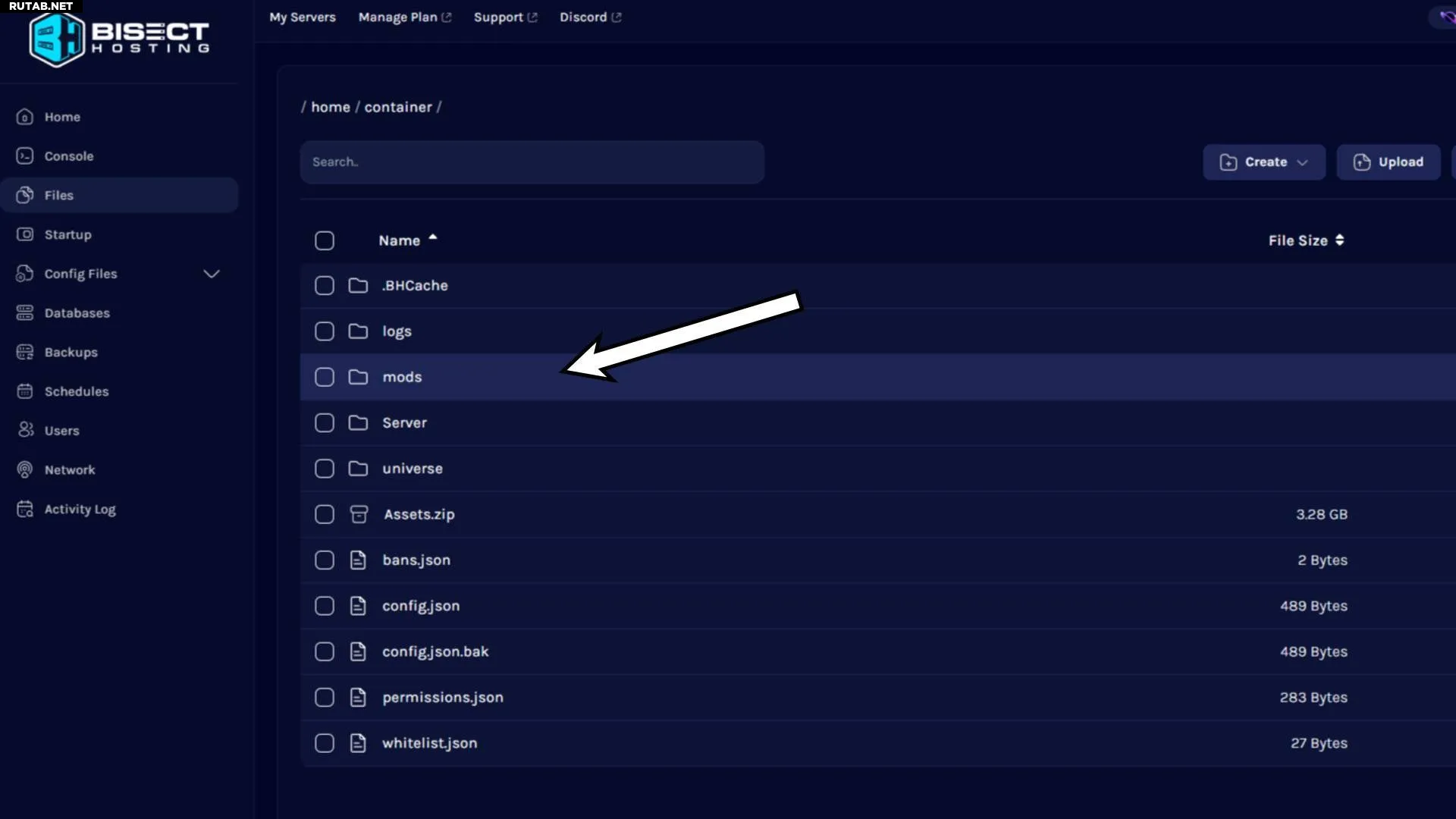
Task: Click the Schedules calendar icon
Action: tap(25, 391)
